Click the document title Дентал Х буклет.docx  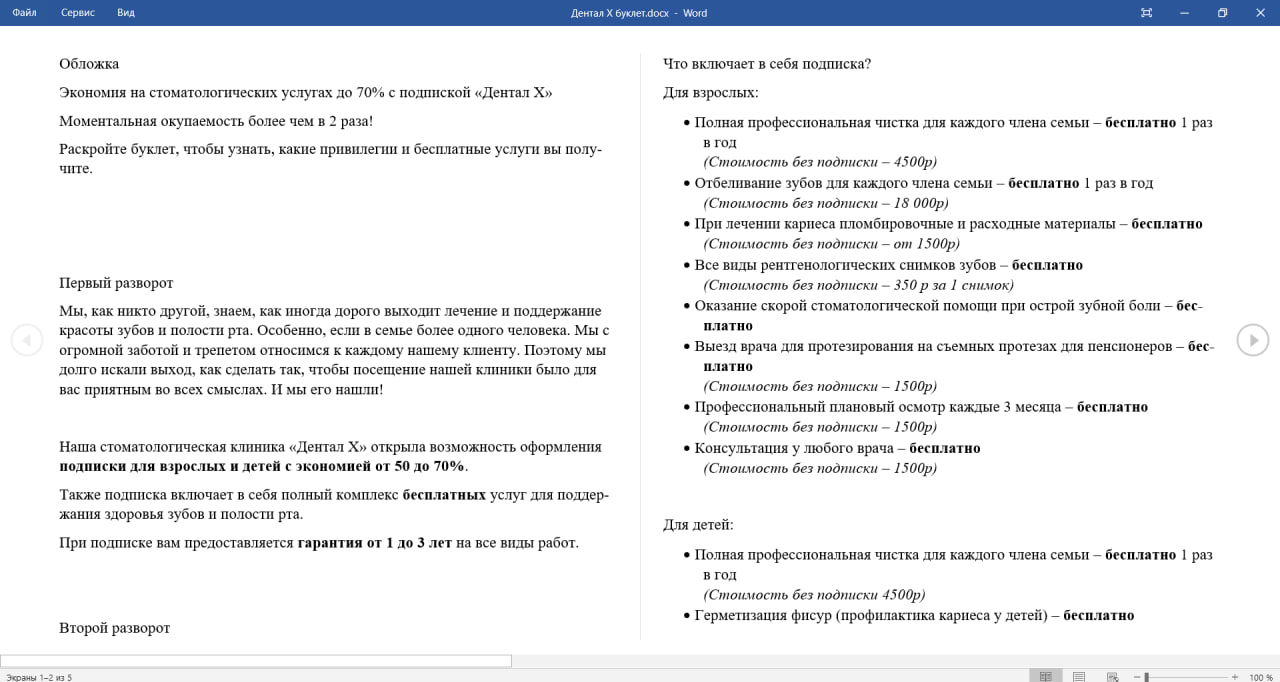tap(619, 13)
